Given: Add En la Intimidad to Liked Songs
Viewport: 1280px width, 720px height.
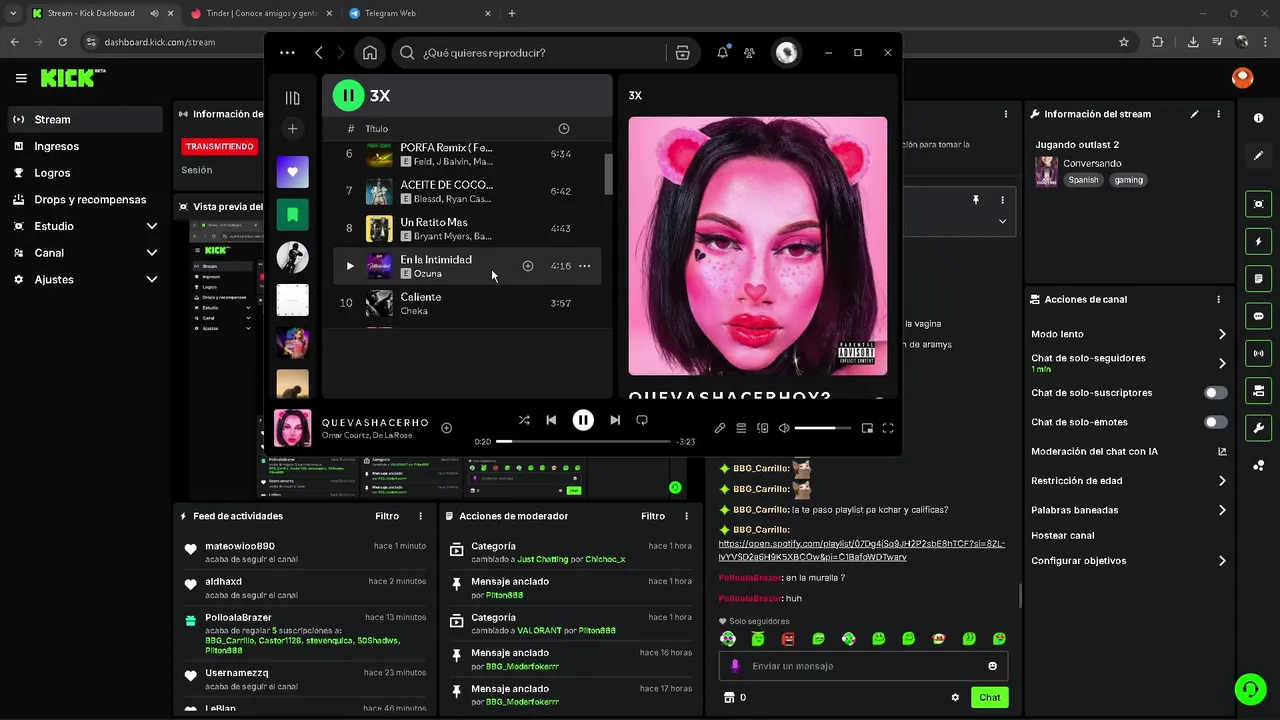Looking at the screenshot, I should (528, 266).
